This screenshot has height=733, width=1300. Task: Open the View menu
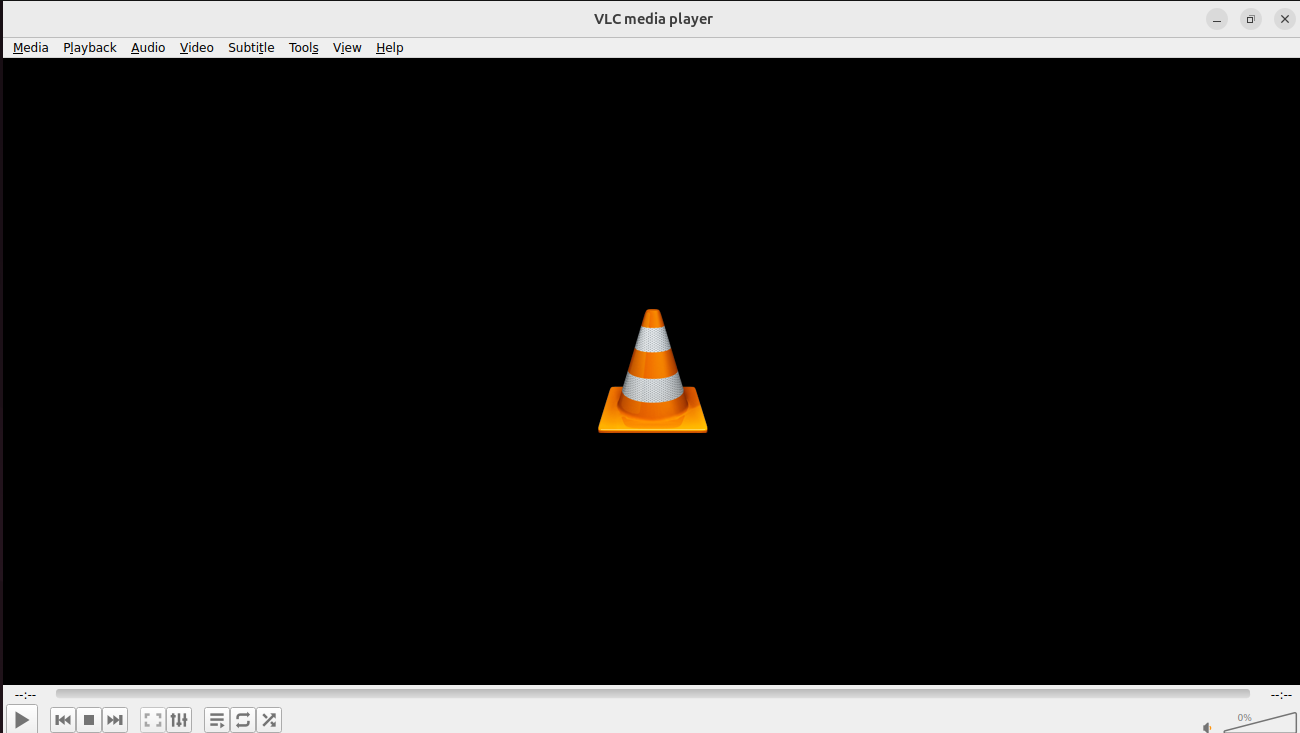coord(347,47)
